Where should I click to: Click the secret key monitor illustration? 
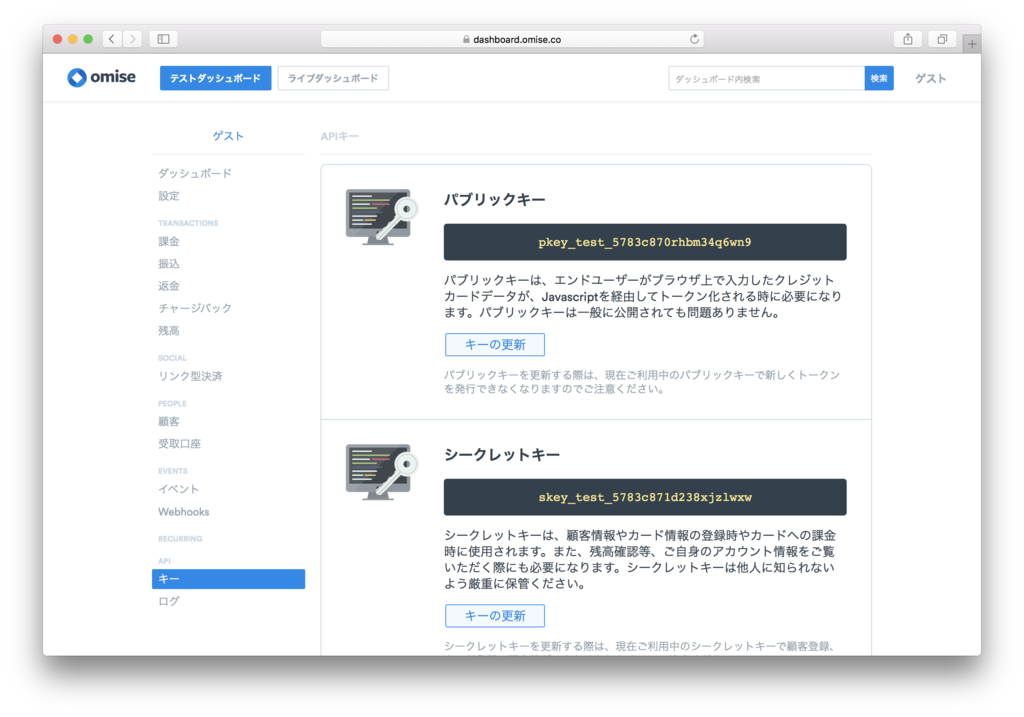tap(381, 472)
